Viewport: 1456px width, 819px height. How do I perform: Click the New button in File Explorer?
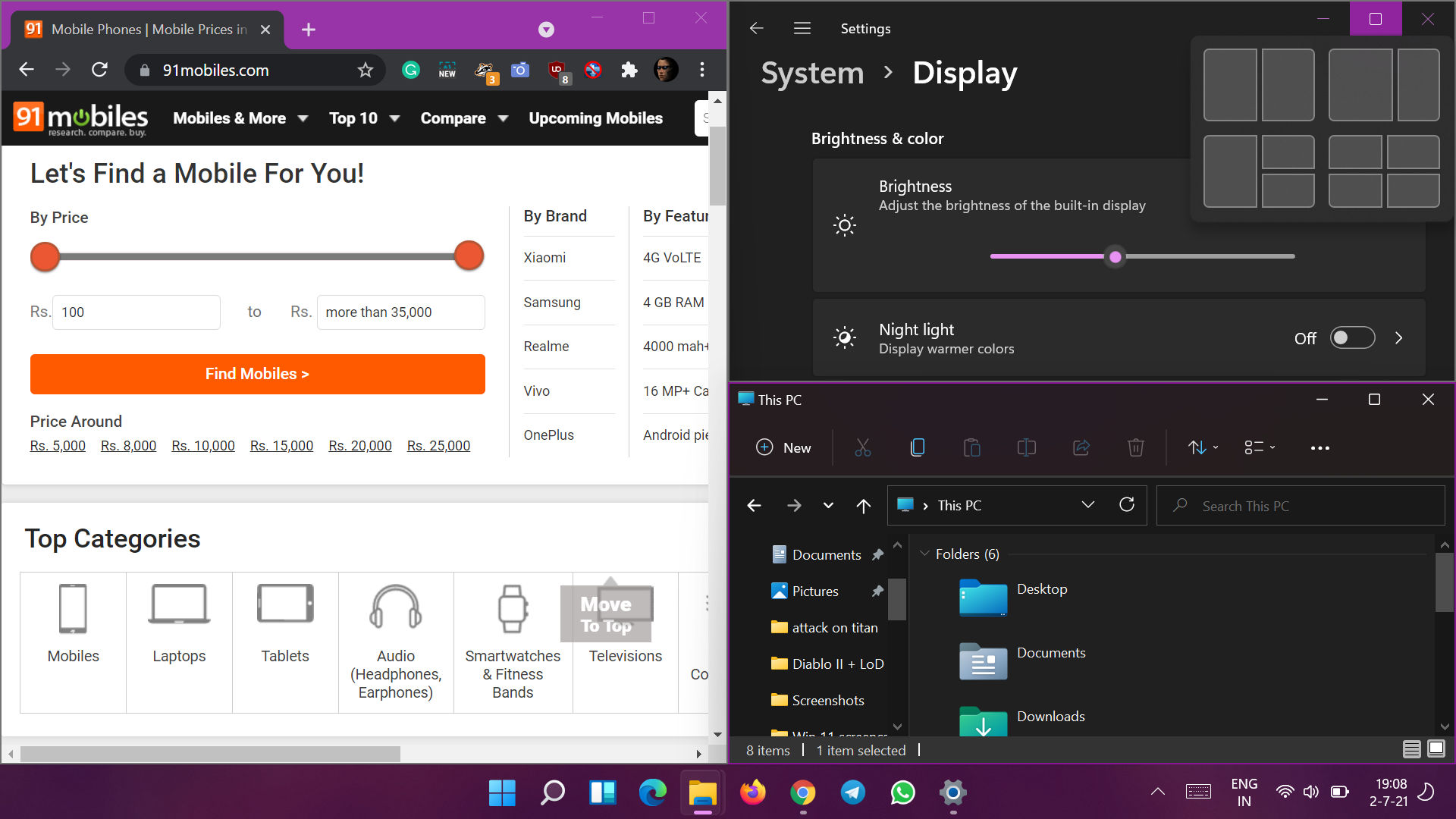tap(783, 447)
